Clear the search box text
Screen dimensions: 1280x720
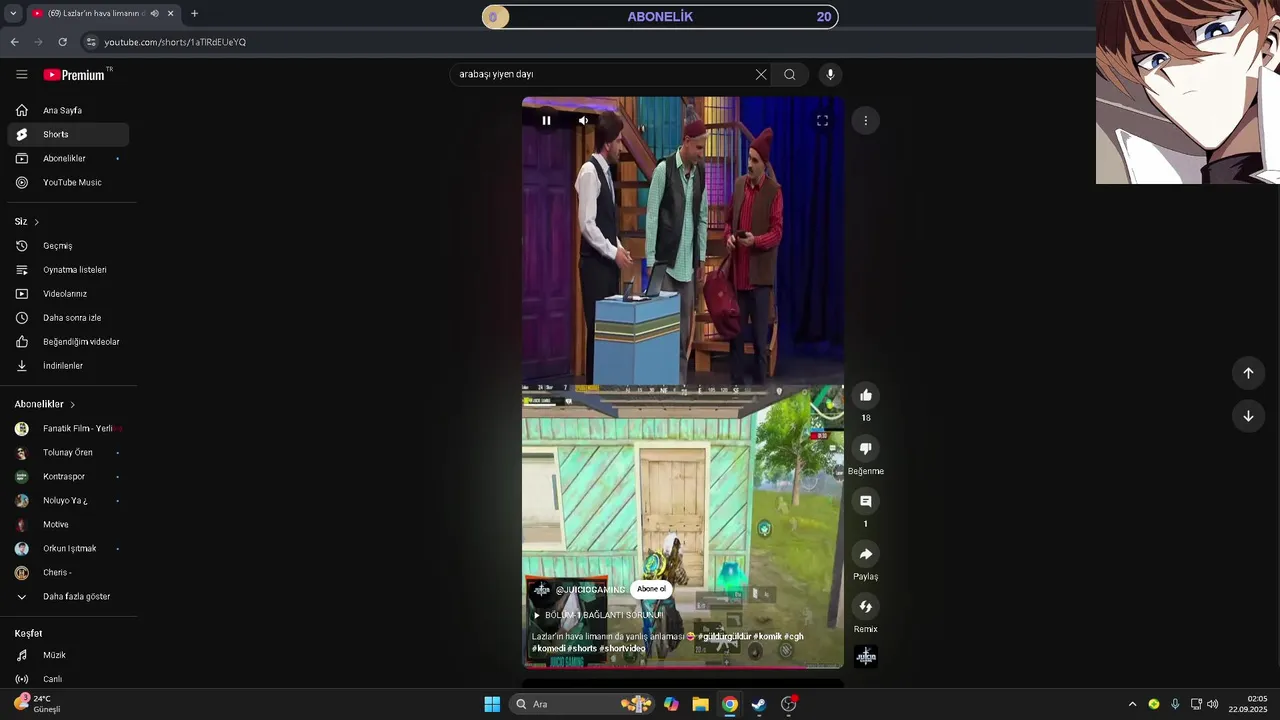[x=761, y=74]
